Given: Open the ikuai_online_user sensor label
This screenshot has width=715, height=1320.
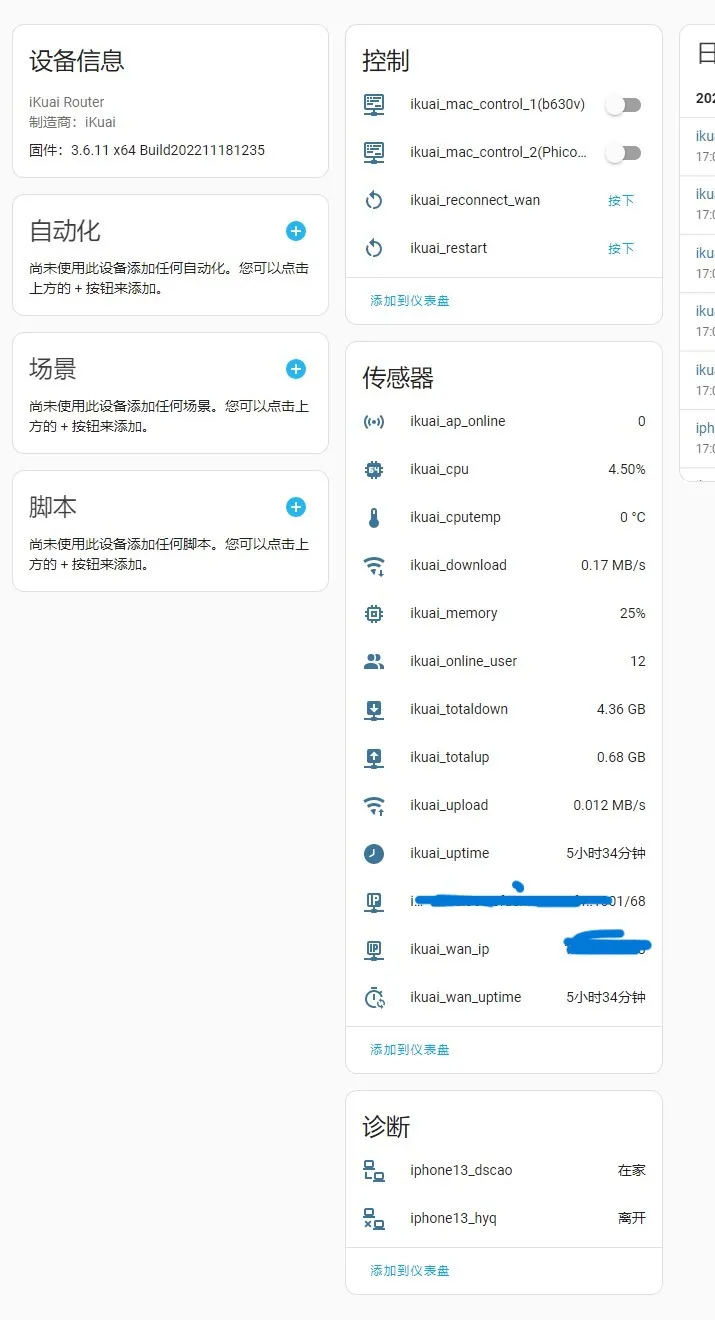Looking at the screenshot, I should [x=463, y=661].
